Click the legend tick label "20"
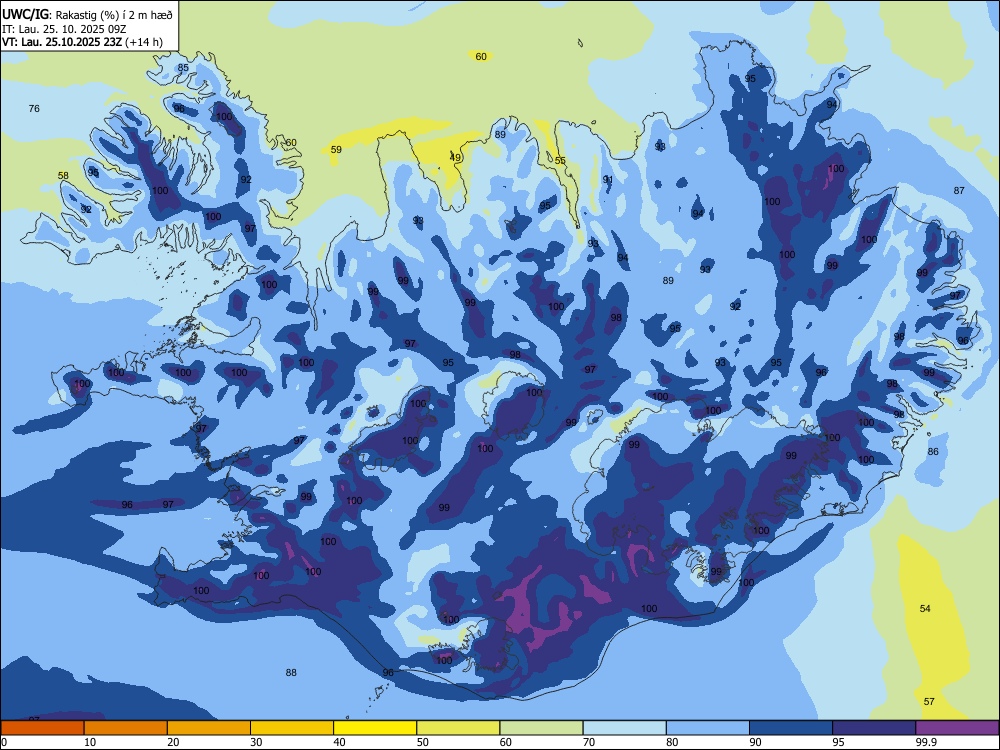The height and width of the screenshot is (750, 1000). click(x=173, y=742)
